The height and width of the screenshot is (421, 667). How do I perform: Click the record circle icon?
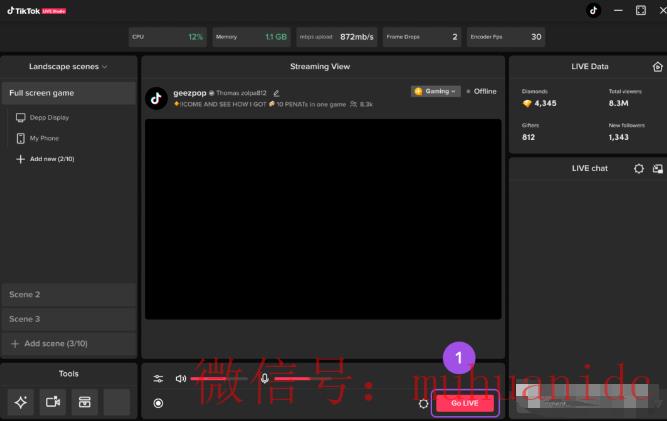(158, 403)
